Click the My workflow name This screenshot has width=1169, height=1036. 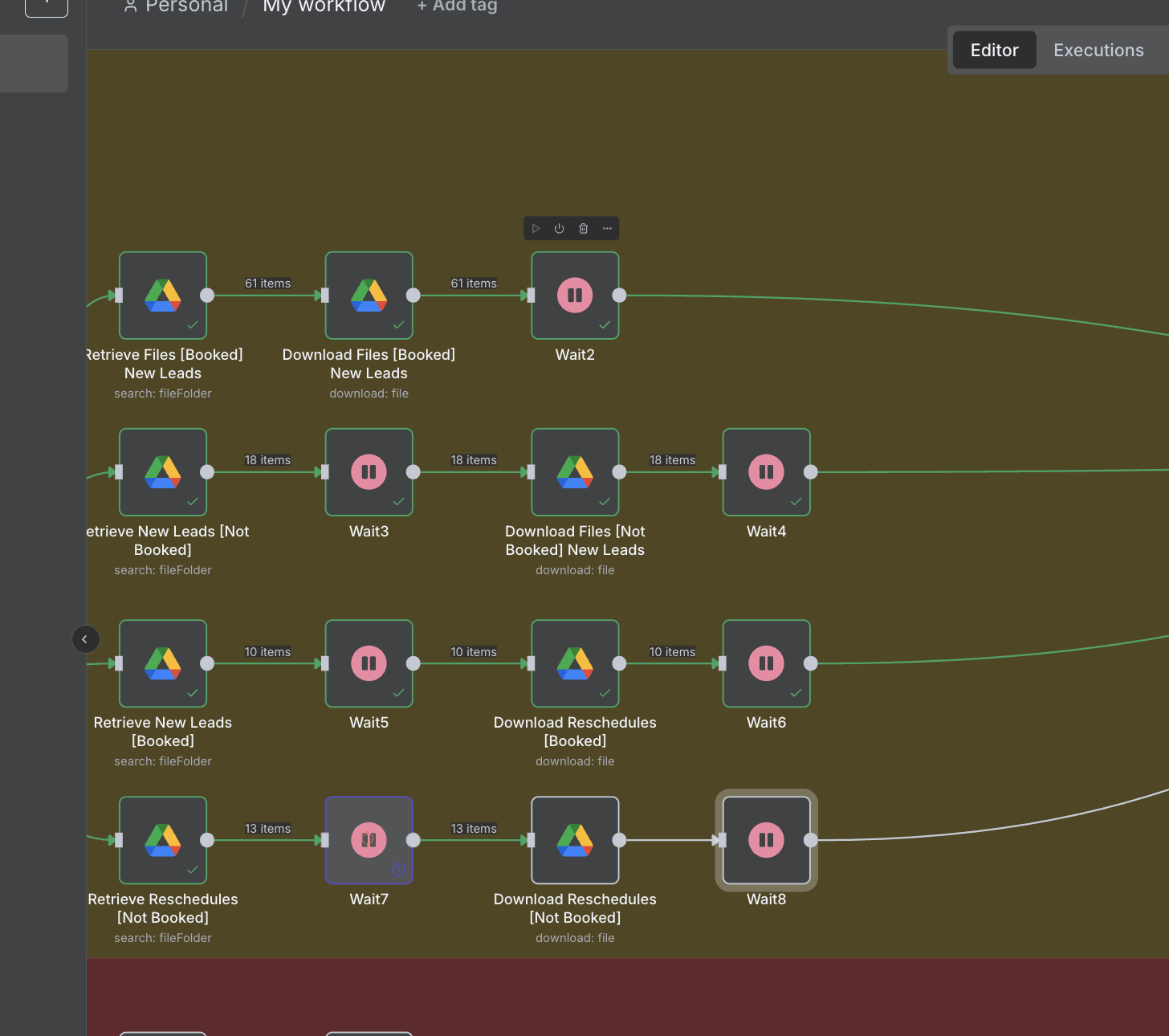324,6
